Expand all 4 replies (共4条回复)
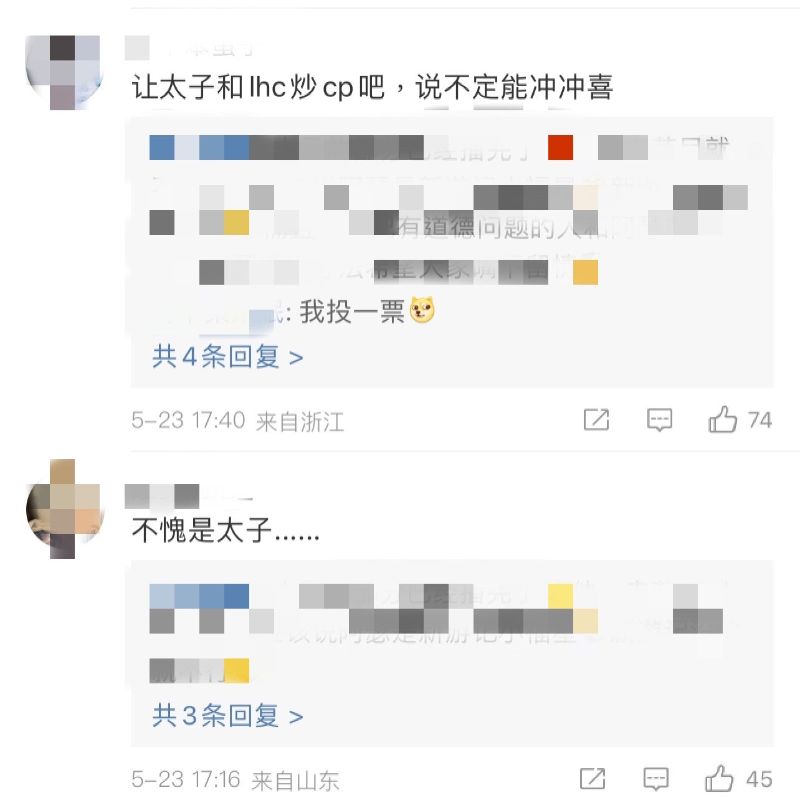The width and height of the screenshot is (800, 808). click(227, 357)
